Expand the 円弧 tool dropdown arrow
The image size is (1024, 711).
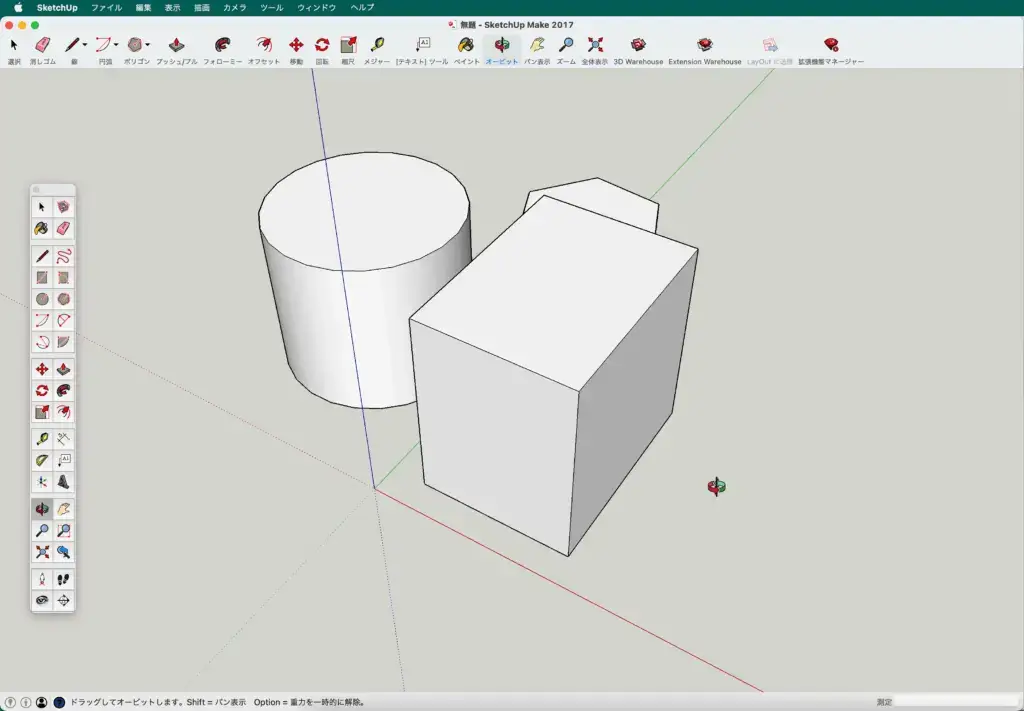pyautogui.click(x=116, y=44)
